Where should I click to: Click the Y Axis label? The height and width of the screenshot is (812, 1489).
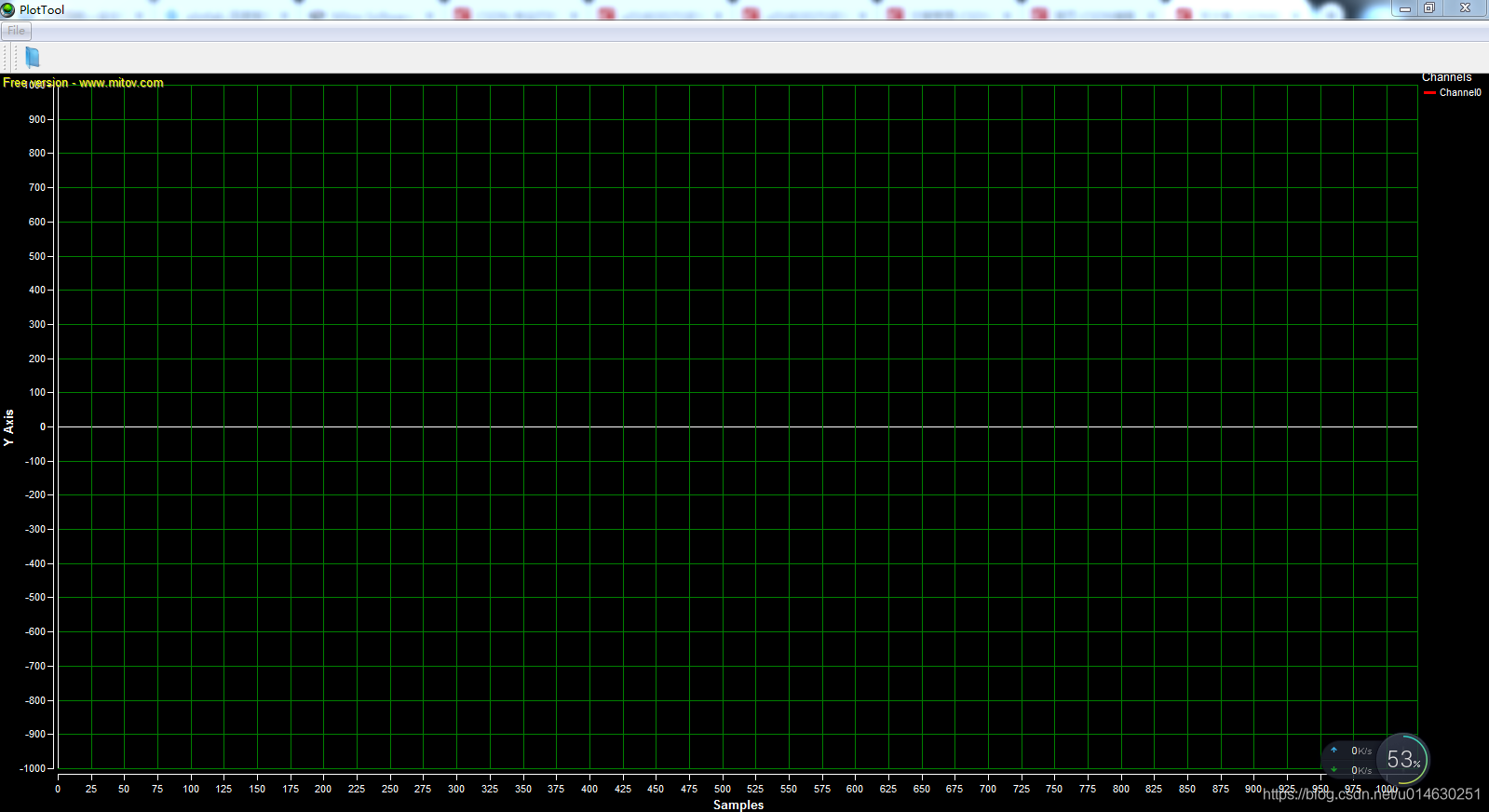tap(8, 427)
